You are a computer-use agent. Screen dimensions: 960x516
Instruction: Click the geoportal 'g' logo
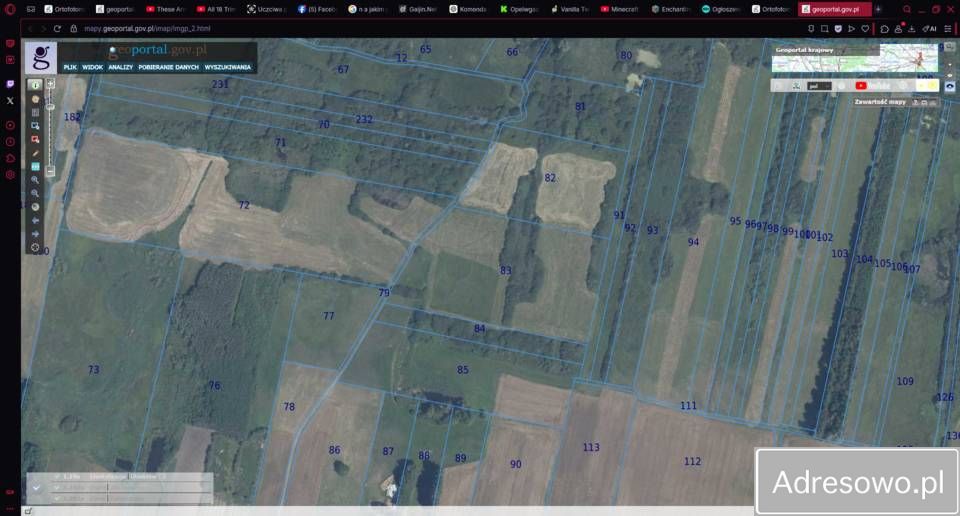click(41, 58)
